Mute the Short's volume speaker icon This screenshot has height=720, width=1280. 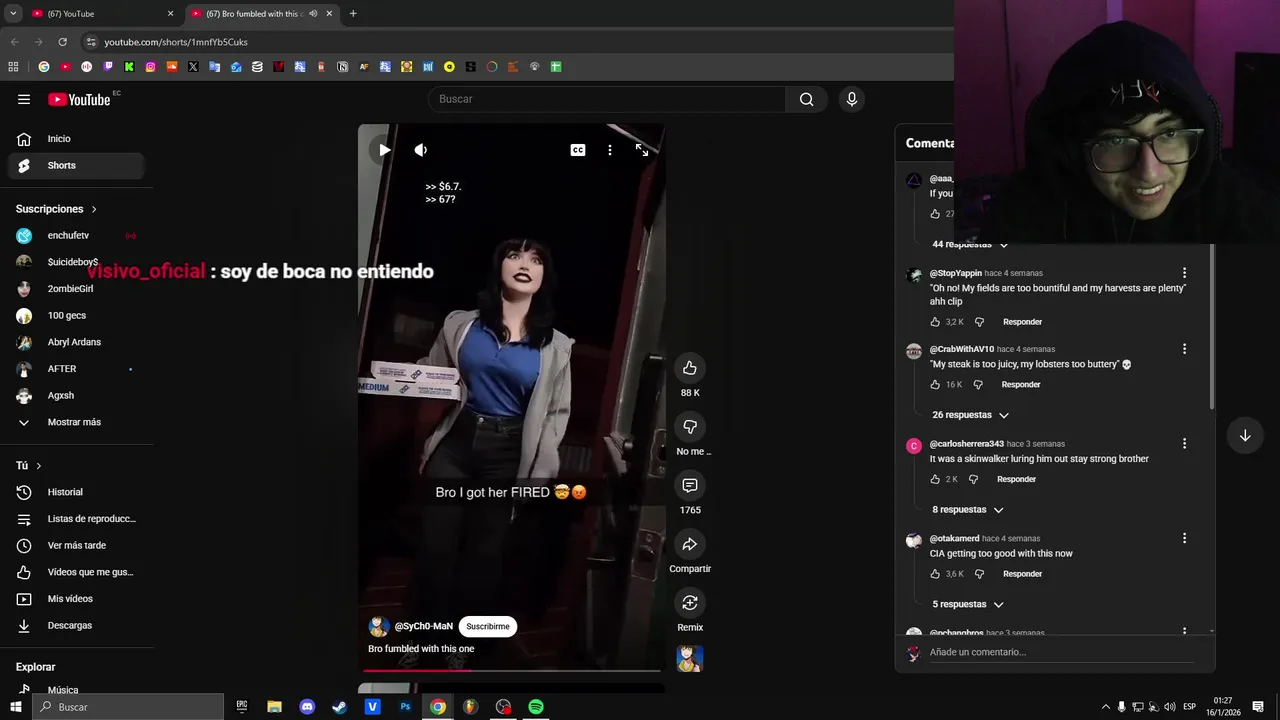(x=421, y=150)
